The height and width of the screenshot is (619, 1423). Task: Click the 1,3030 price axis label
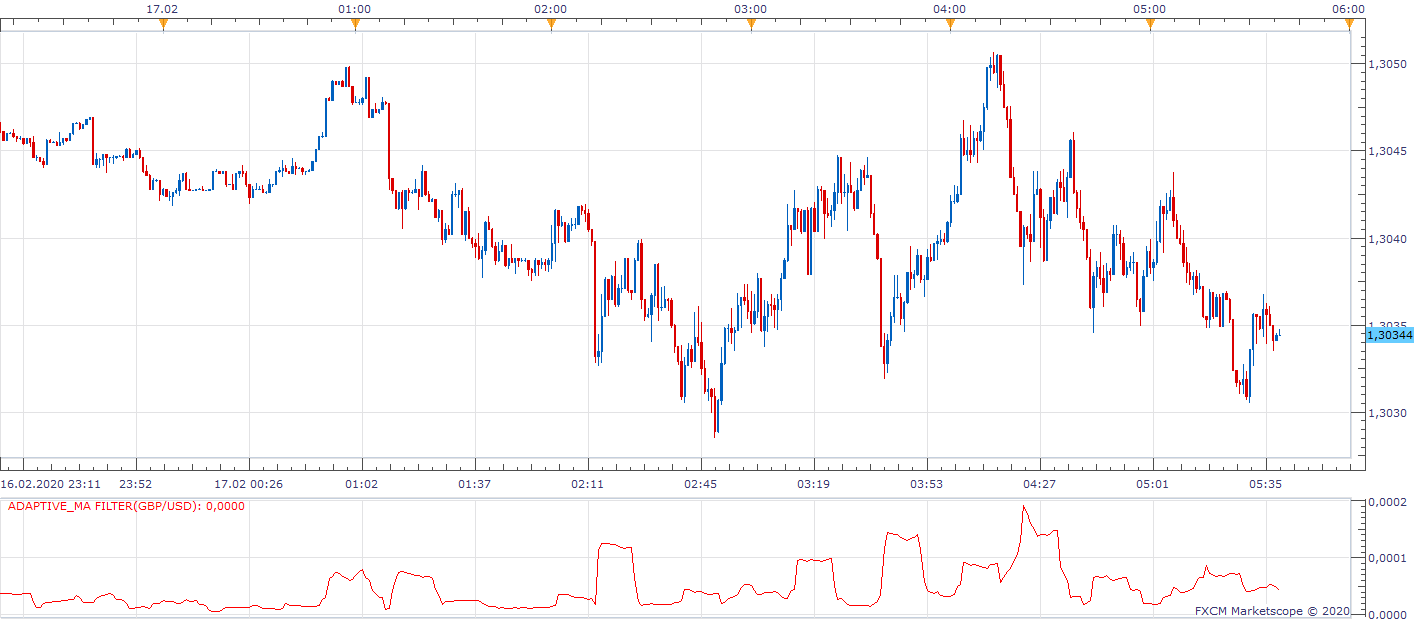(1388, 413)
